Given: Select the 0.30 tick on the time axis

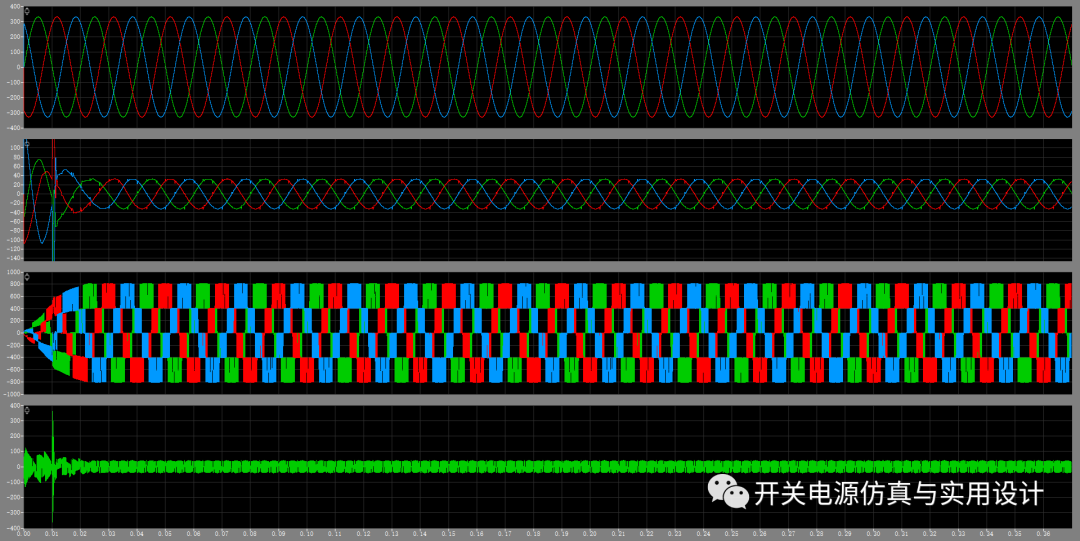Looking at the screenshot, I should (x=873, y=533).
